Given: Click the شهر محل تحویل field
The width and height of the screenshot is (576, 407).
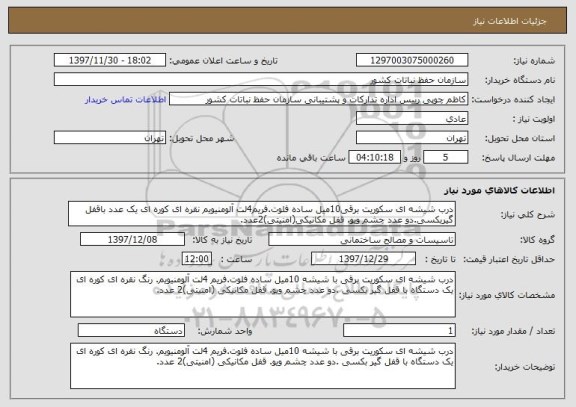Looking at the screenshot, I should tap(110, 138).
